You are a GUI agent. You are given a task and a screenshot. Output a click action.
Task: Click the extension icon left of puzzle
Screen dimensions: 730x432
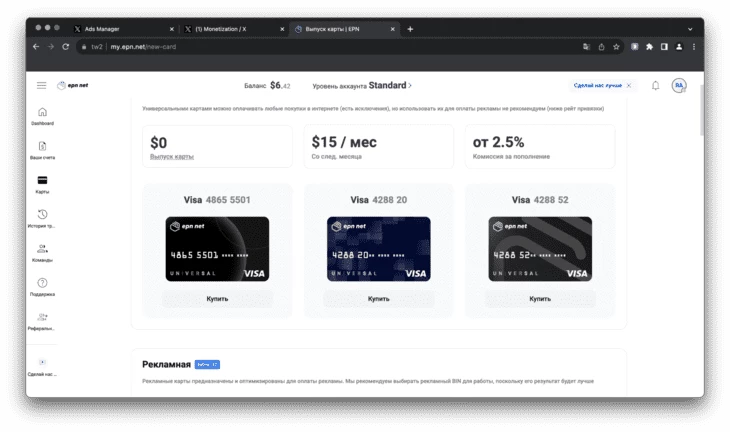point(635,47)
